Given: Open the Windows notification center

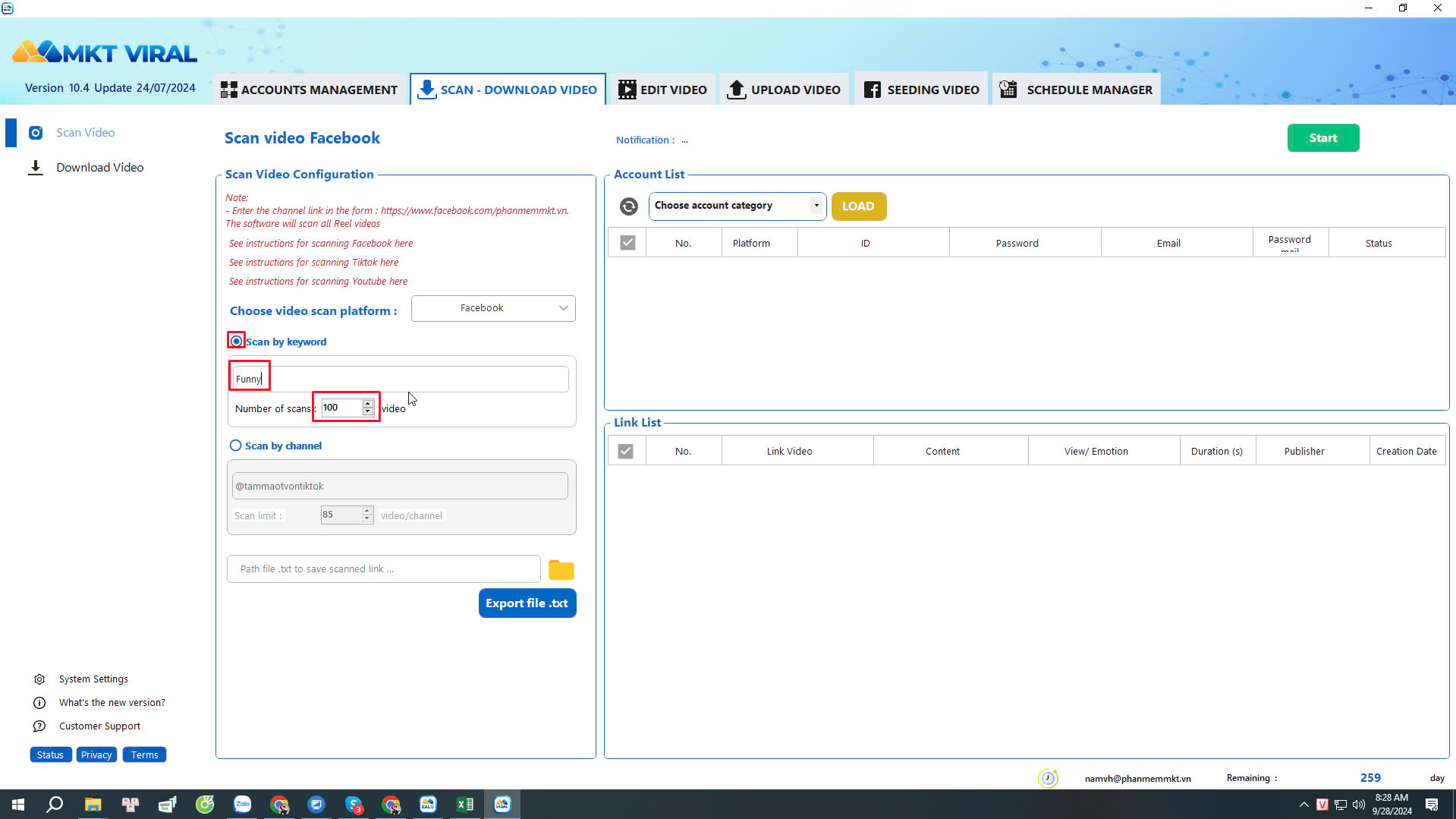Looking at the screenshot, I should 1432,805.
